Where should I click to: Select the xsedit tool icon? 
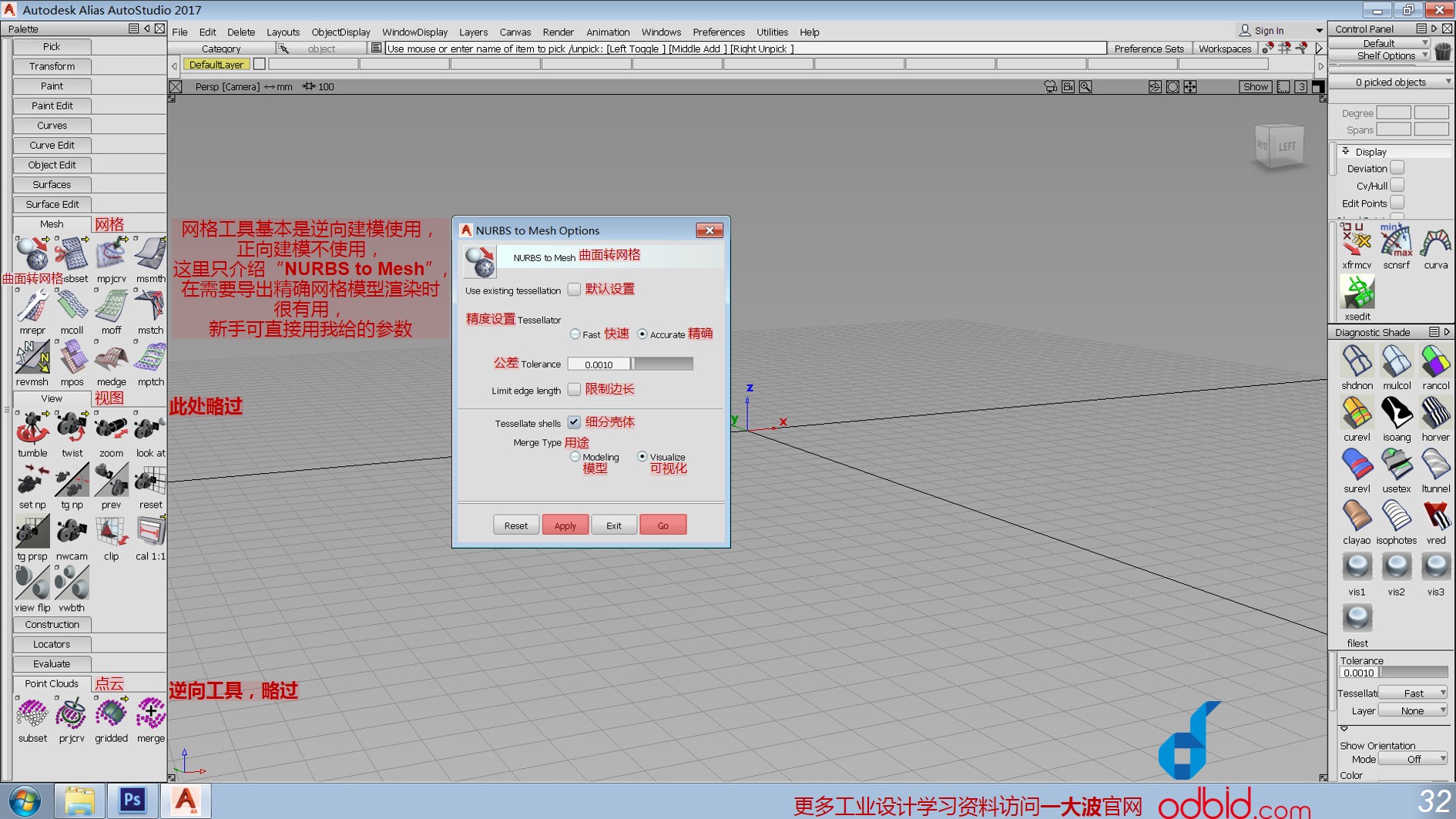click(x=1357, y=292)
